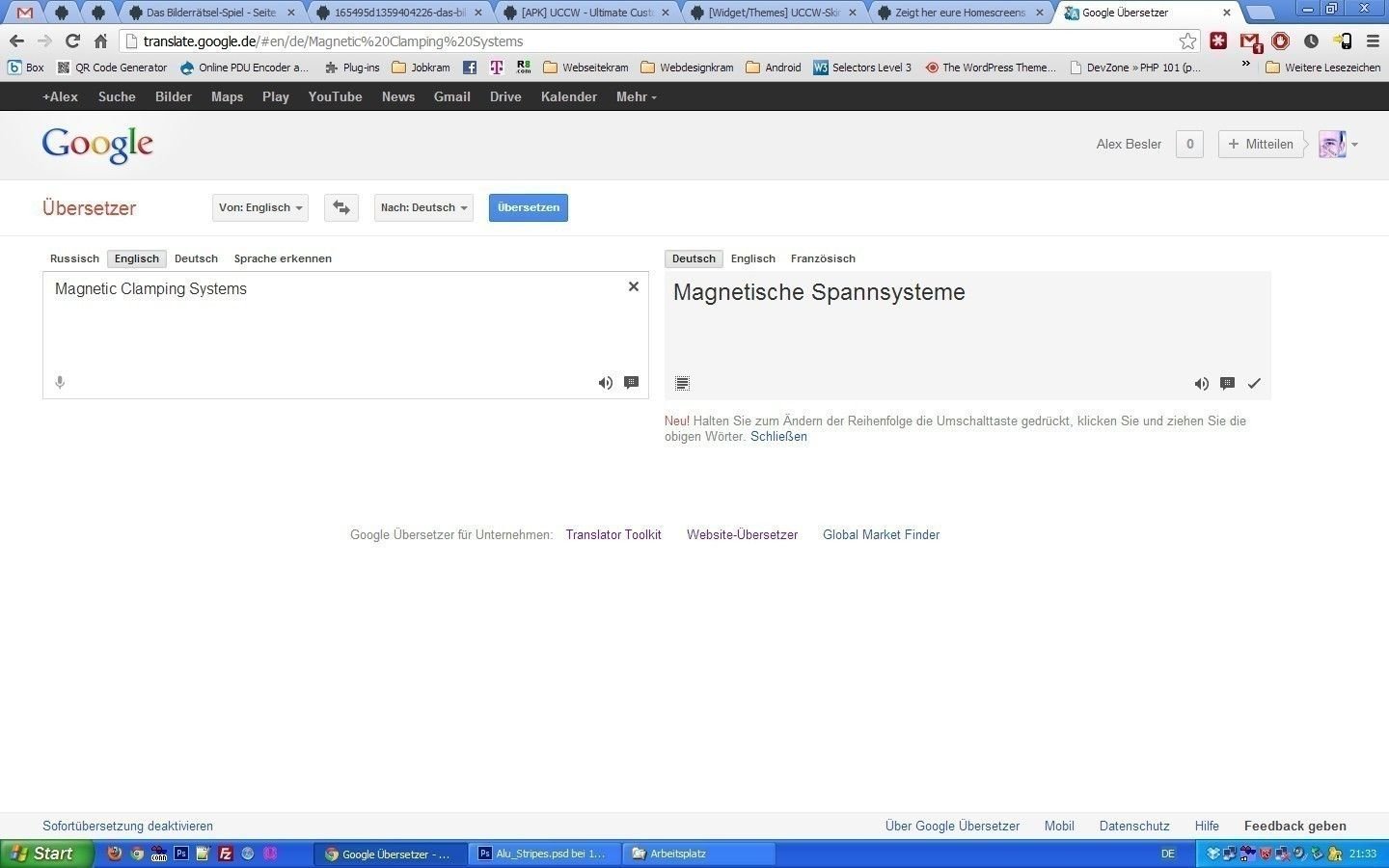
Task: Open account dropdown arrow beside avatar
Action: (1354, 145)
